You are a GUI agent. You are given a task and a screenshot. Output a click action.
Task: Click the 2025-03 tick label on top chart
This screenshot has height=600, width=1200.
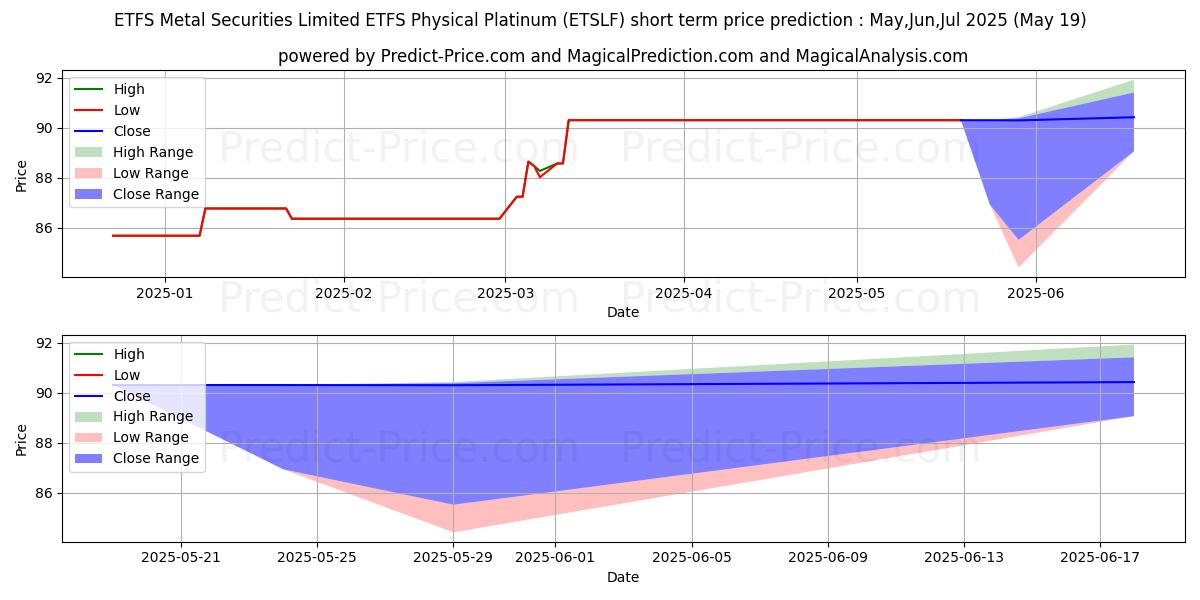coord(504,294)
